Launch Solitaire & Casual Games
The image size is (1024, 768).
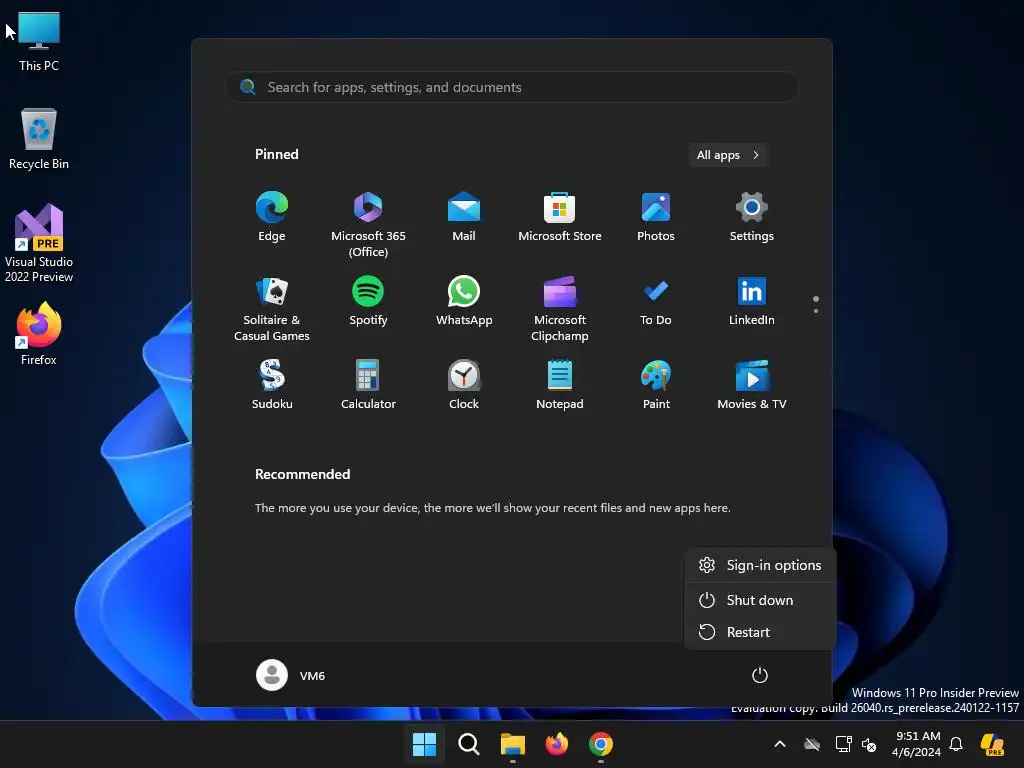[272, 309]
